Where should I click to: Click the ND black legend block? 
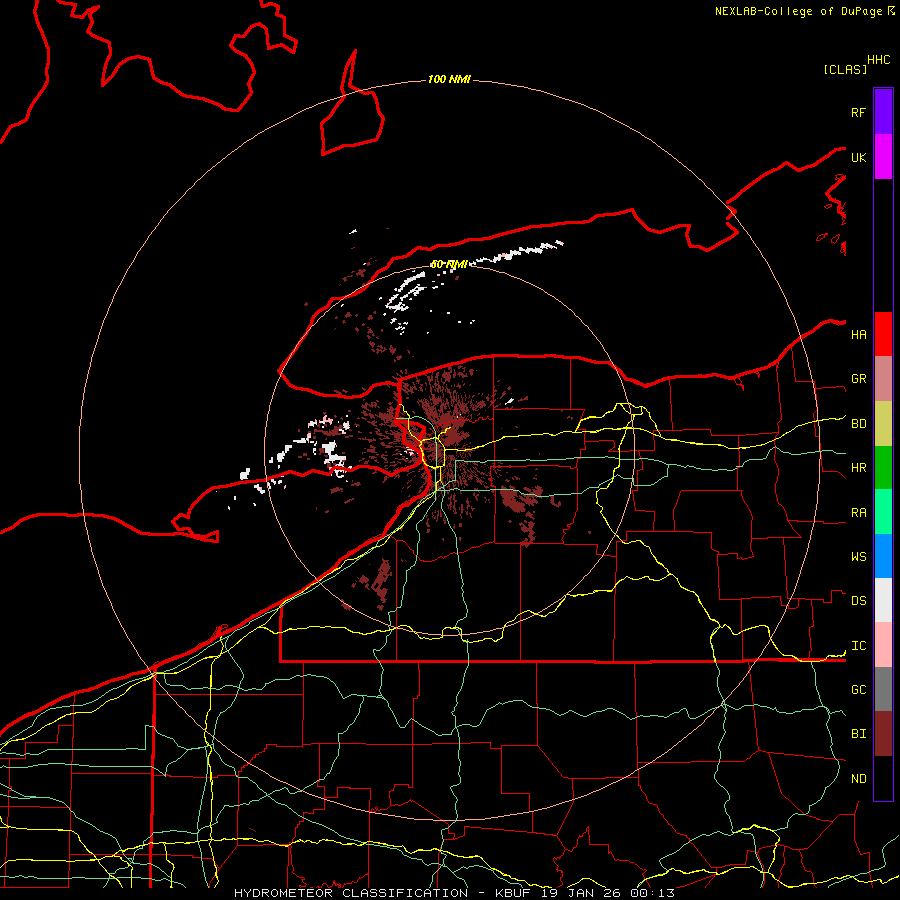[883, 778]
